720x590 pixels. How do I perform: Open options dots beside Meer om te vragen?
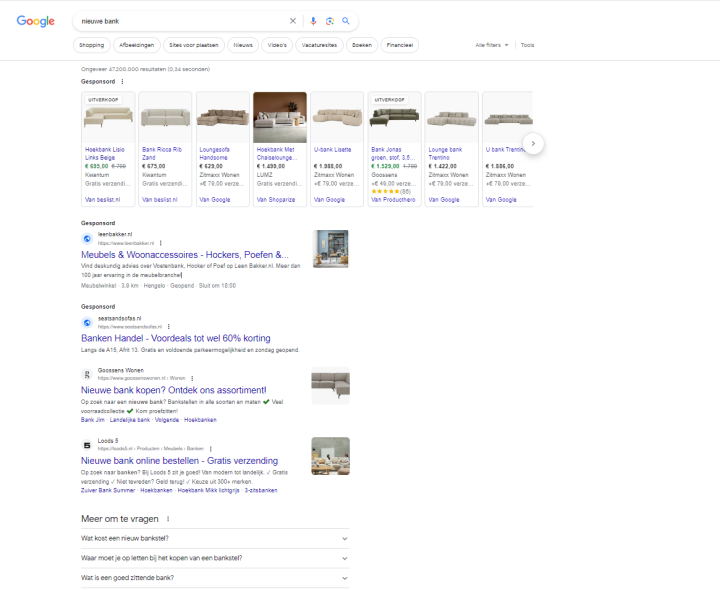pyautogui.click(x=168, y=519)
